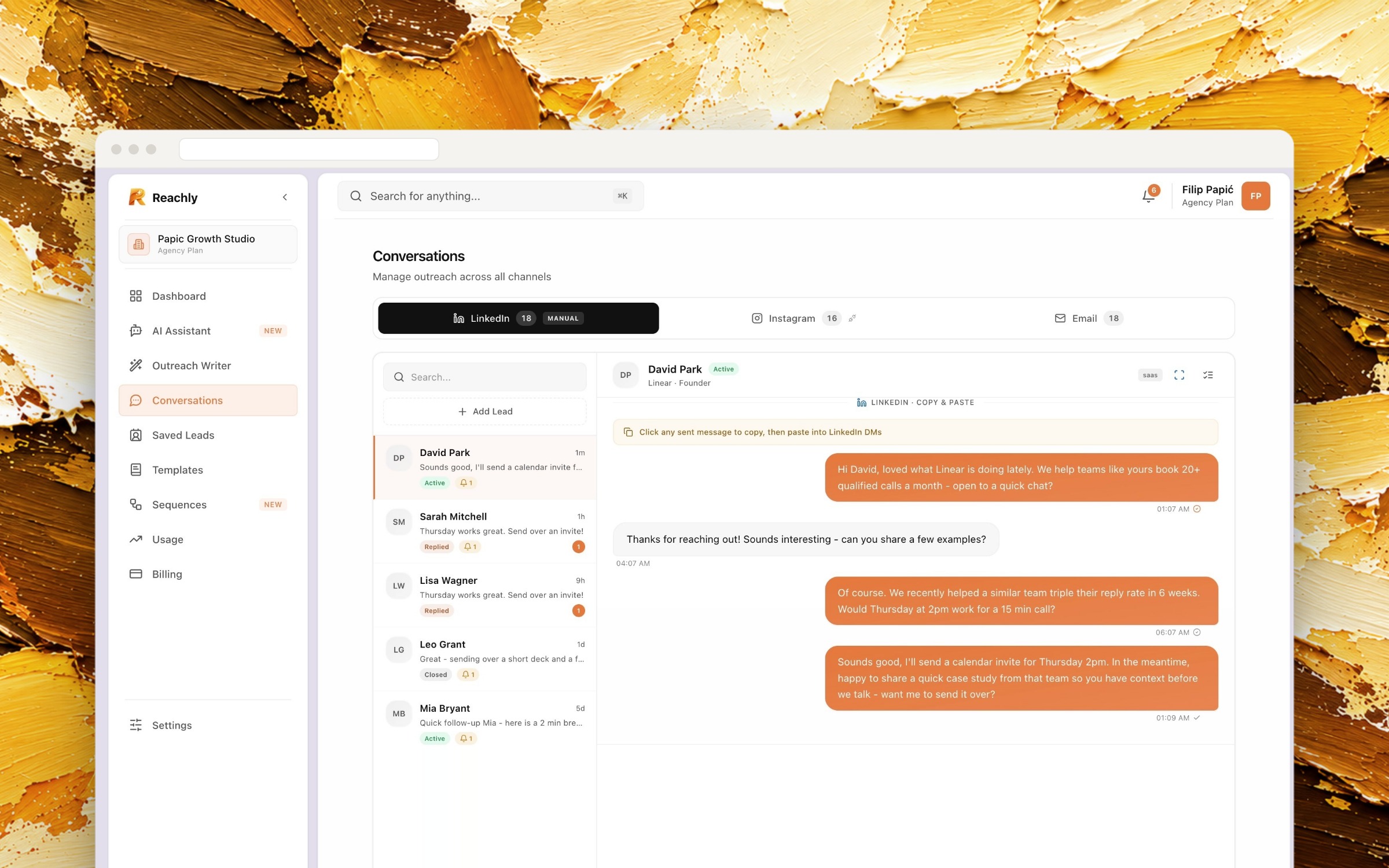Screen dimensions: 1389x868
Task: Click the Reachly logo icon
Action: point(137,197)
